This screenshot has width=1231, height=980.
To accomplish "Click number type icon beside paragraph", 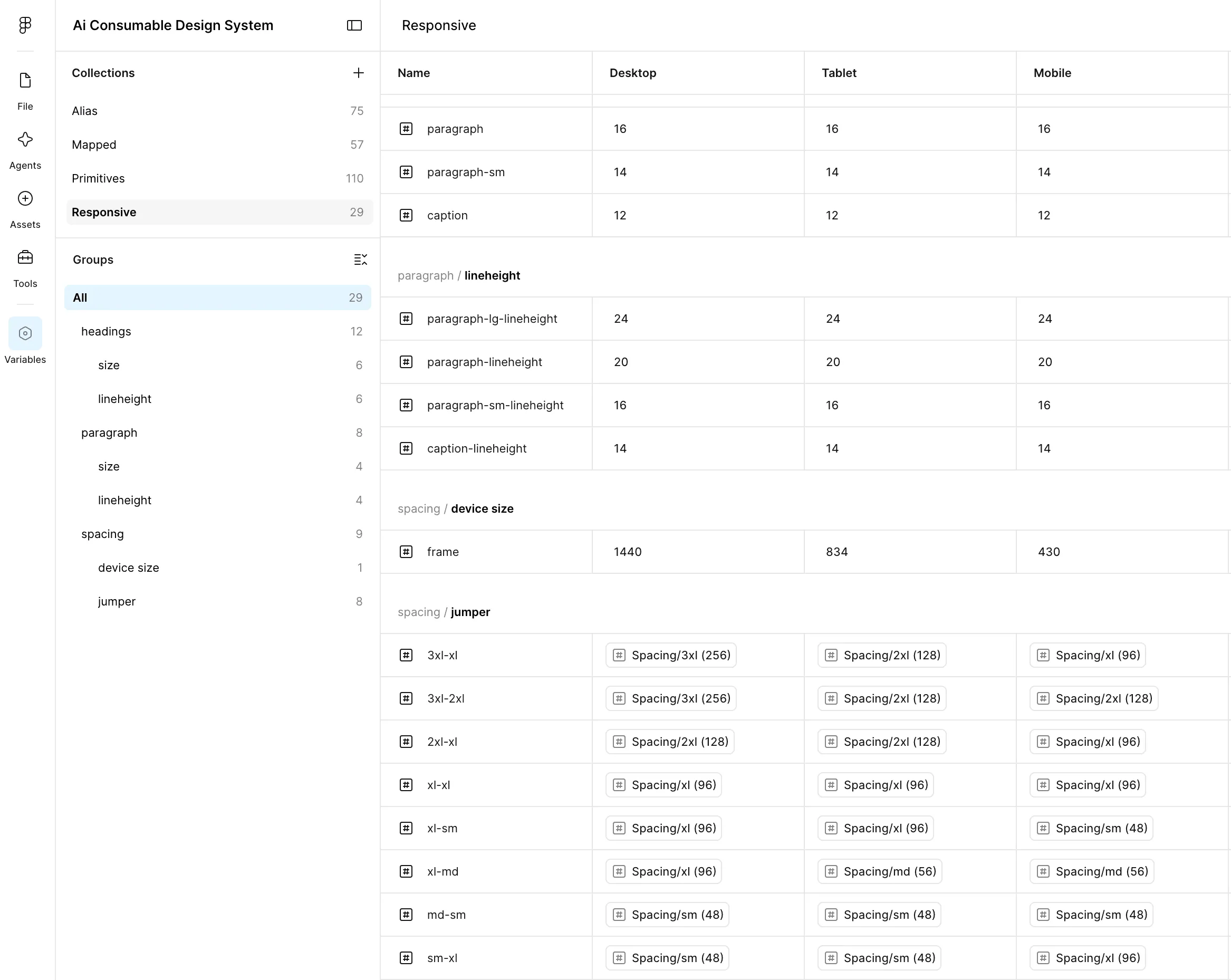I will point(406,129).
